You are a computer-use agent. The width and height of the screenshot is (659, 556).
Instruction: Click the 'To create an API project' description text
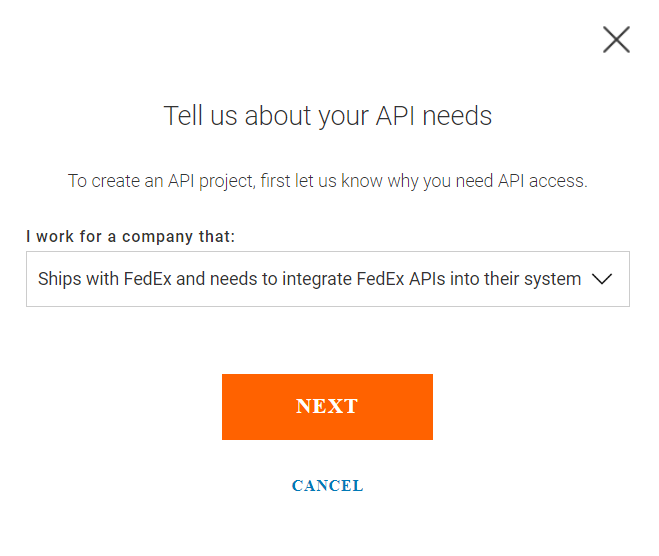(x=328, y=181)
